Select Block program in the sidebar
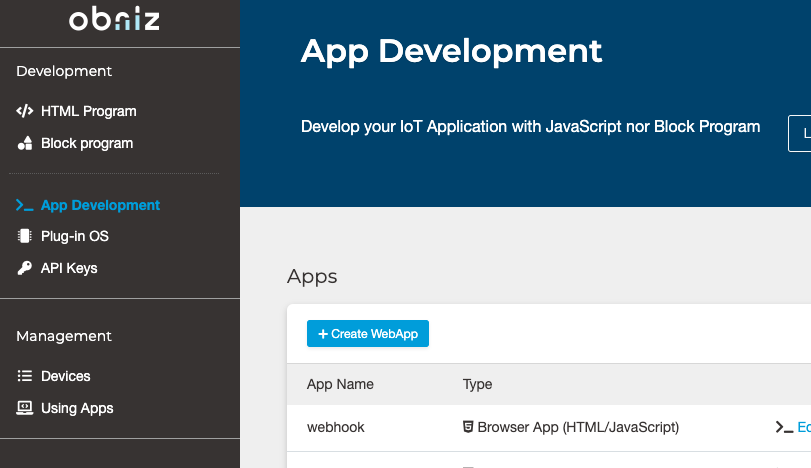Image resolution: width=811 pixels, height=468 pixels. click(x=86, y=143)
